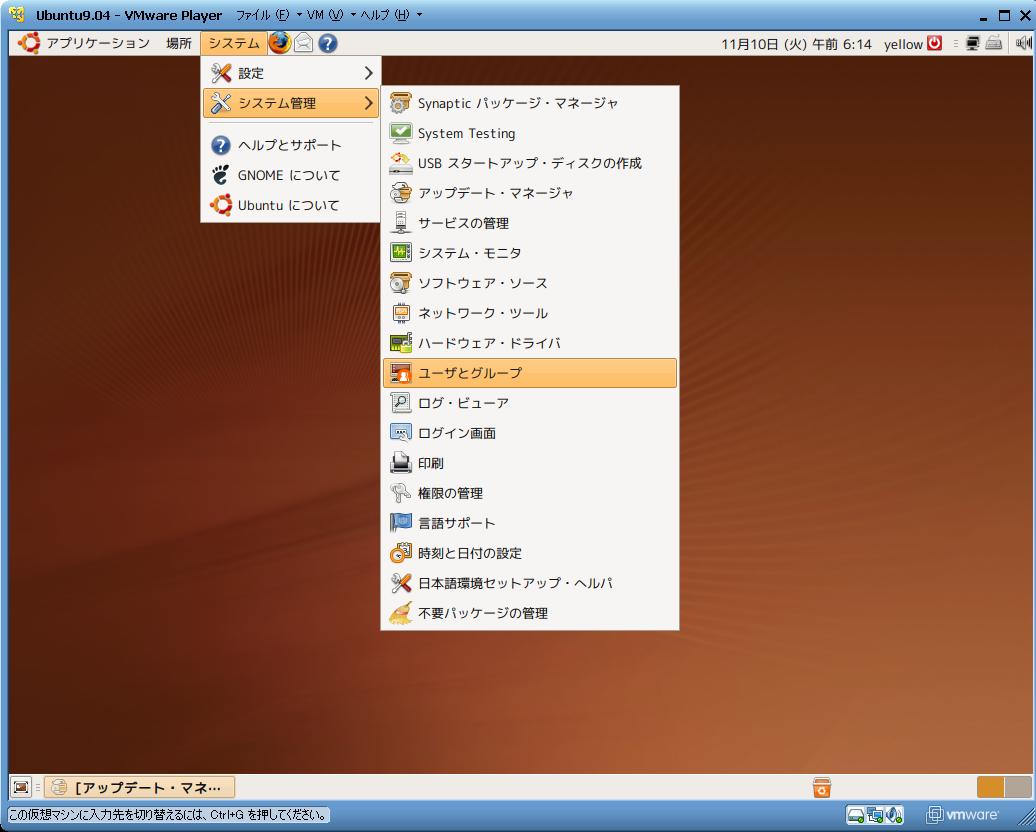
Task: Click the vmware logo in status bar
Action: [963, 815]
